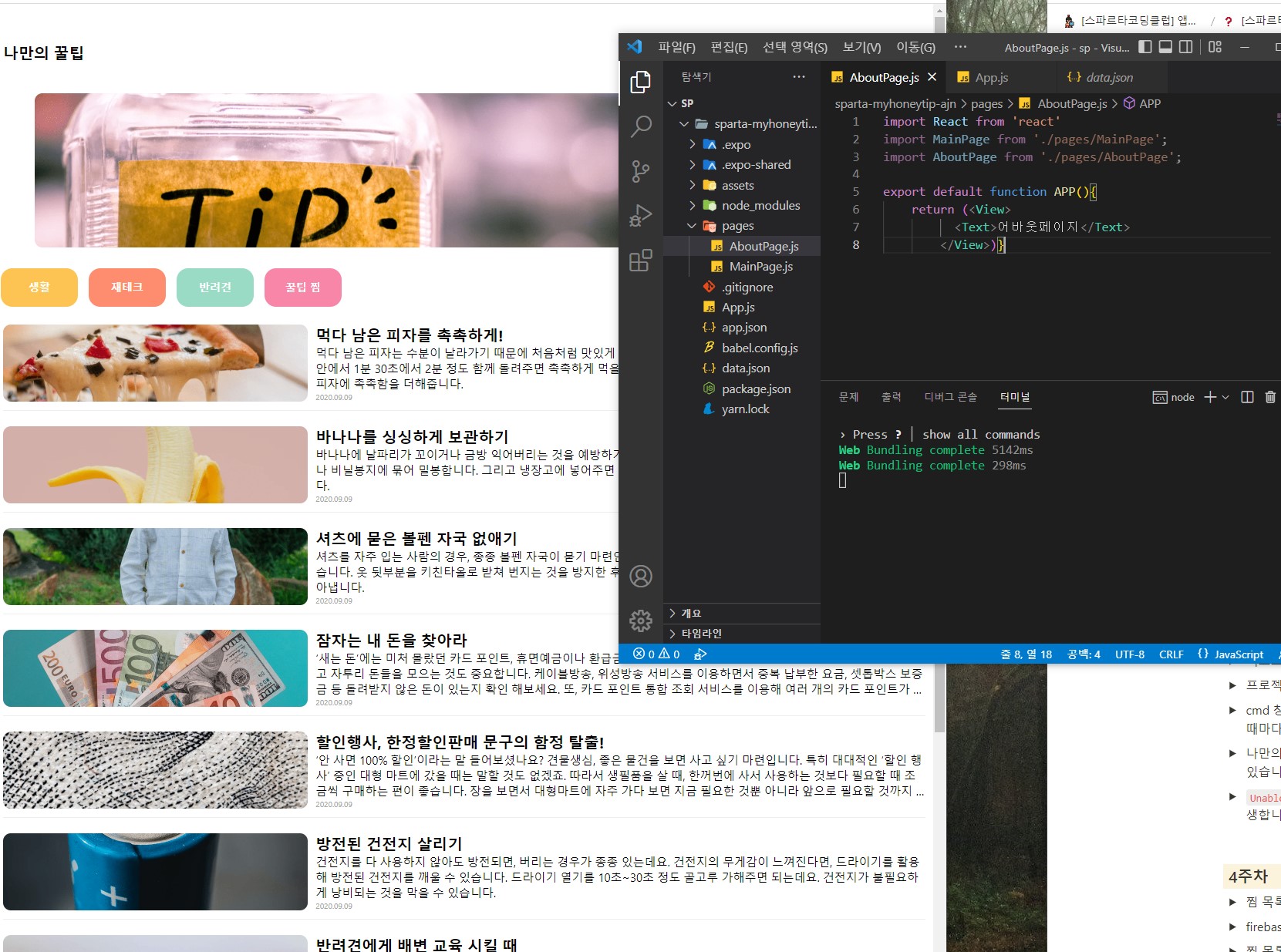Open explorer panel more actions ellipsis

tap(799, 76)
